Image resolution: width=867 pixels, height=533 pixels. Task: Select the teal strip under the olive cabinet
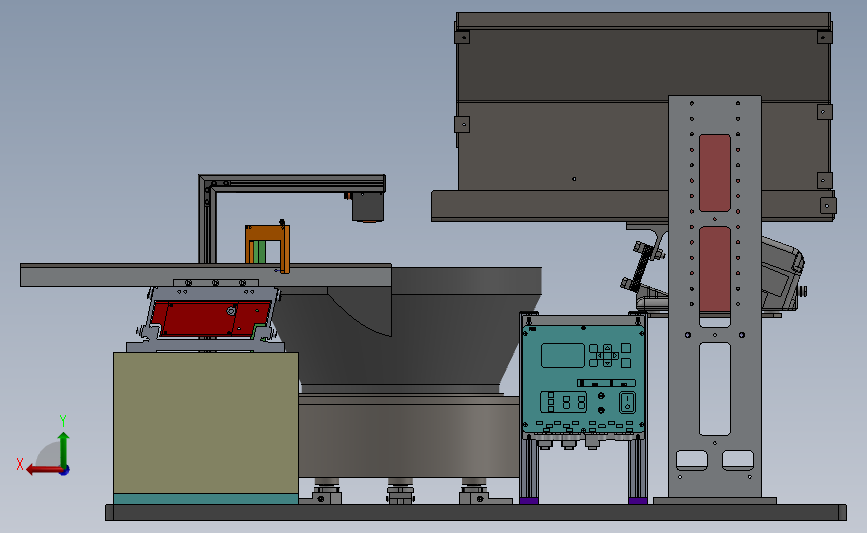(x=206, y=499)
